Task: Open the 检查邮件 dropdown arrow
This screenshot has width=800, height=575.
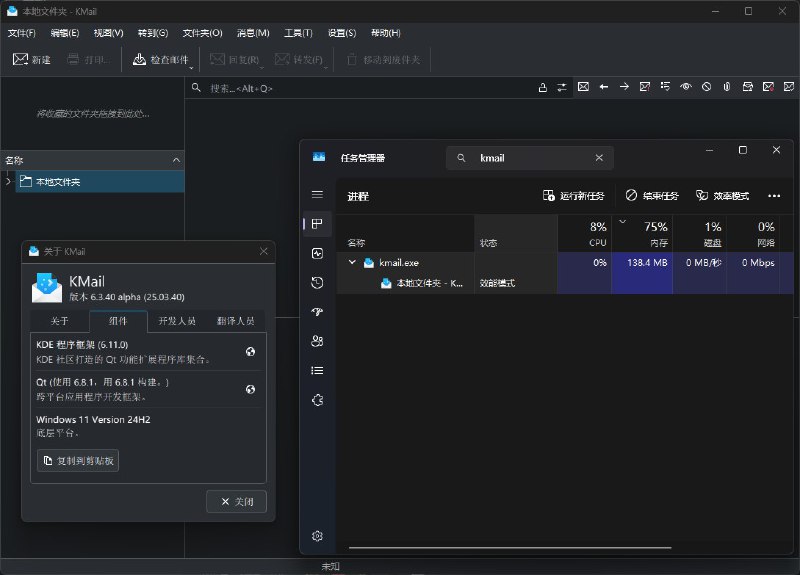Action: click(x=191, y=66)
